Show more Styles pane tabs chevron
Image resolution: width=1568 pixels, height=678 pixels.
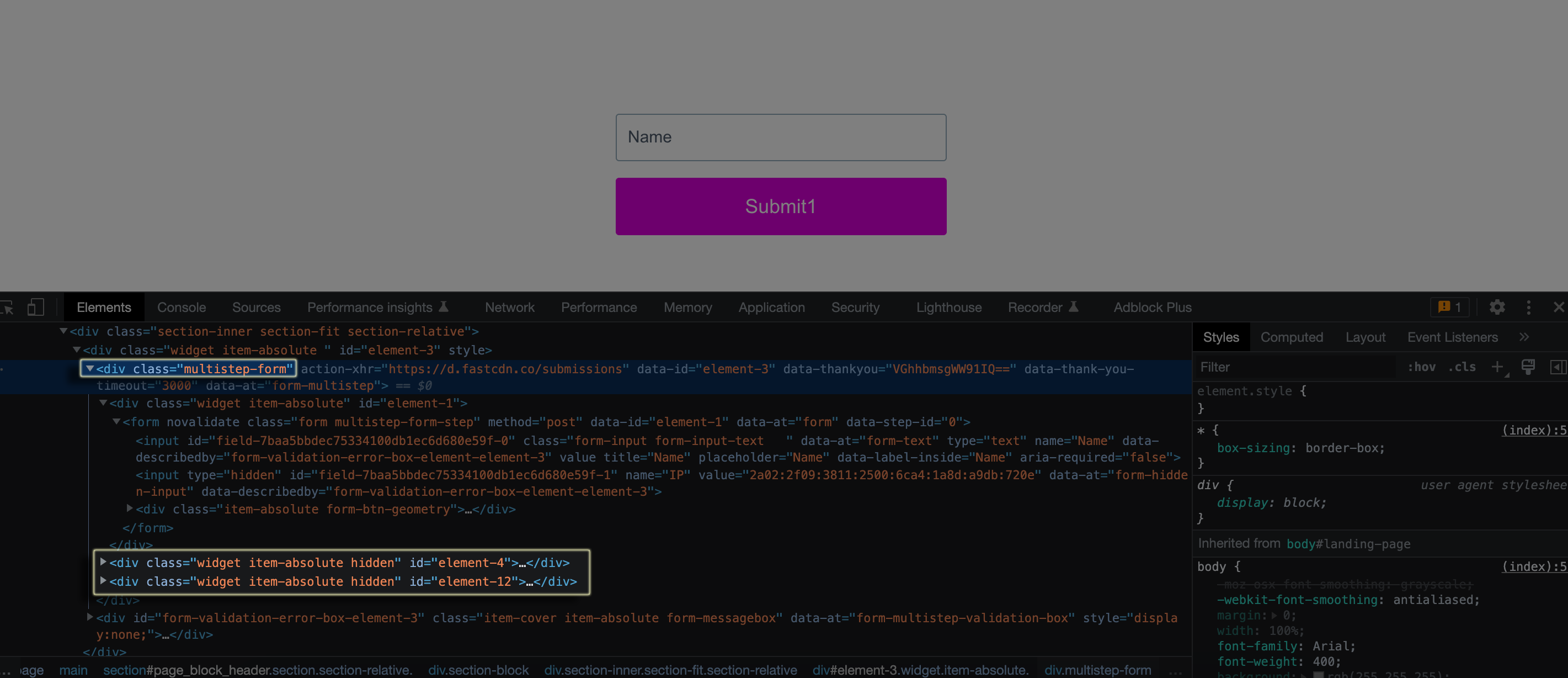tap(1524, 337)
